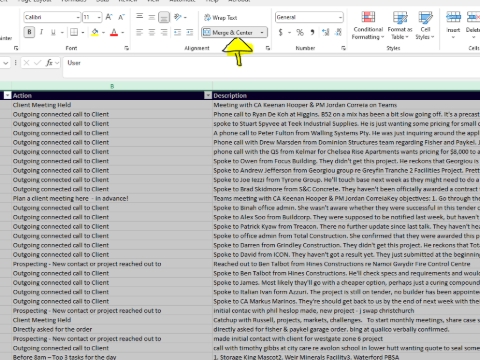
Task: Open Number format dialog launcher
Action: point(343,48)
